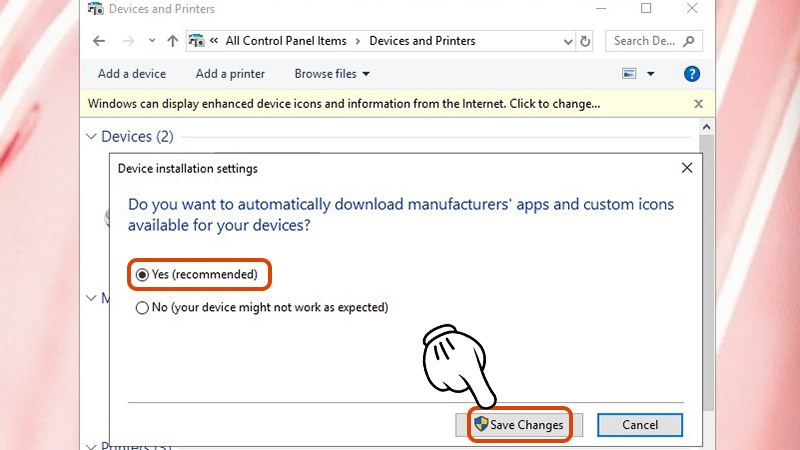Screen dimensions: 800x450
Task: Select the No radio option
Action: (x=142, y=308)
